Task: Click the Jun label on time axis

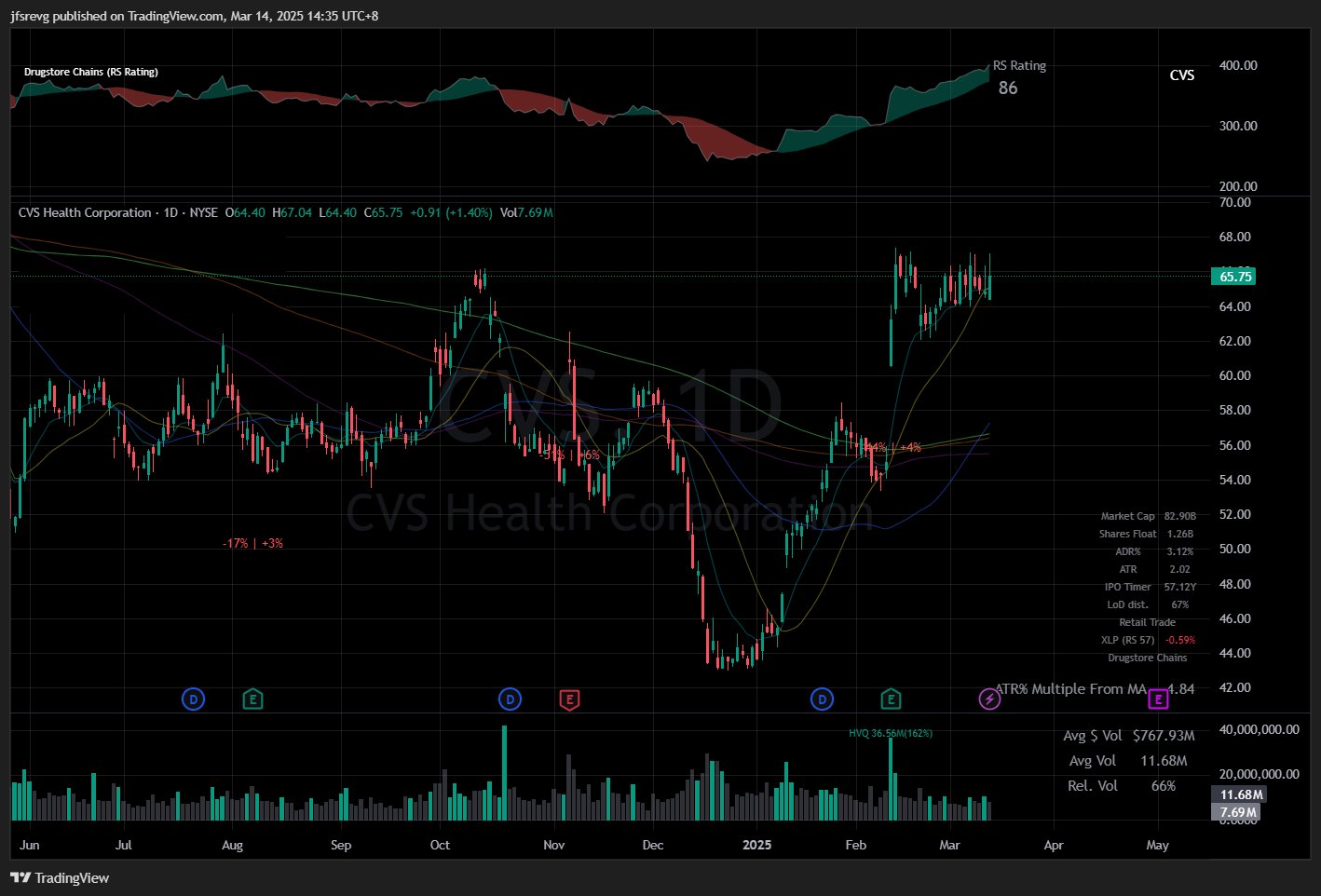Action: click(30, 845)
